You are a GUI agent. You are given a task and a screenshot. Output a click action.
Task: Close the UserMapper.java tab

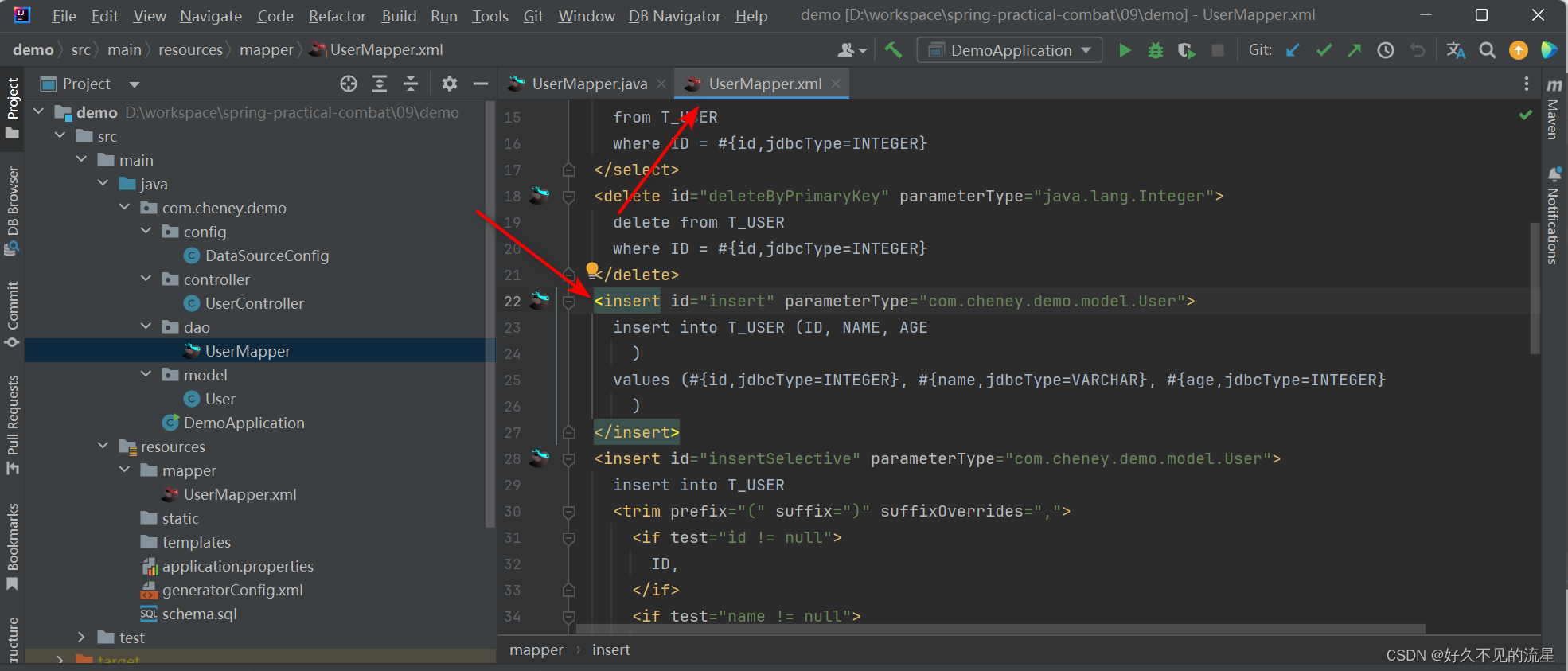pyautogui.click(x=661, y=84)
